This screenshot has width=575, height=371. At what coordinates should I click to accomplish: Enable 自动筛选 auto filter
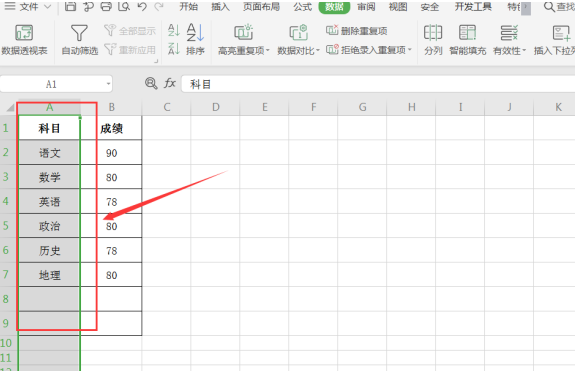point(80,40)
